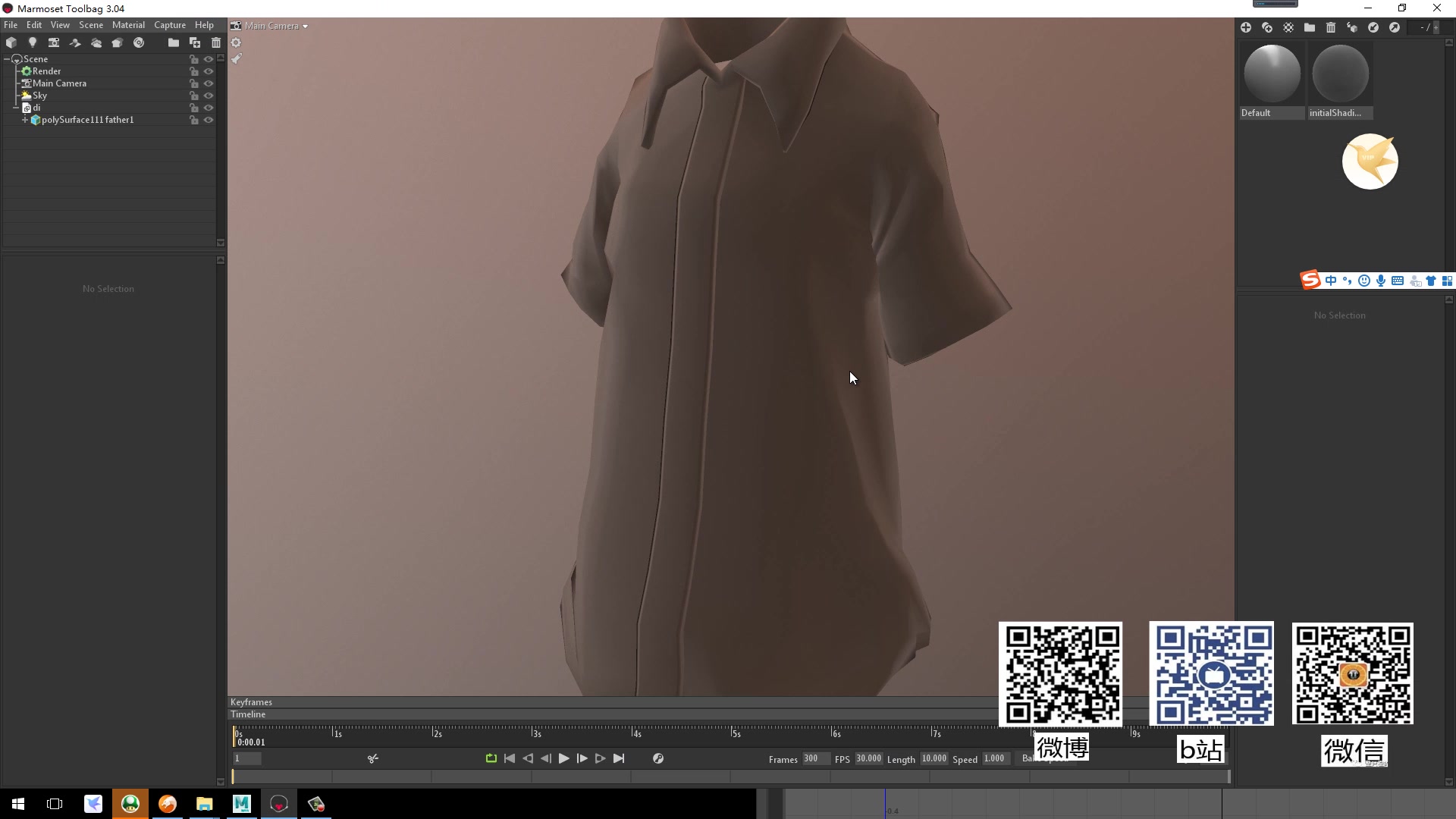Open Sogou input method logo
This screenshot has width=1456, height=819.
[1310, 281]
